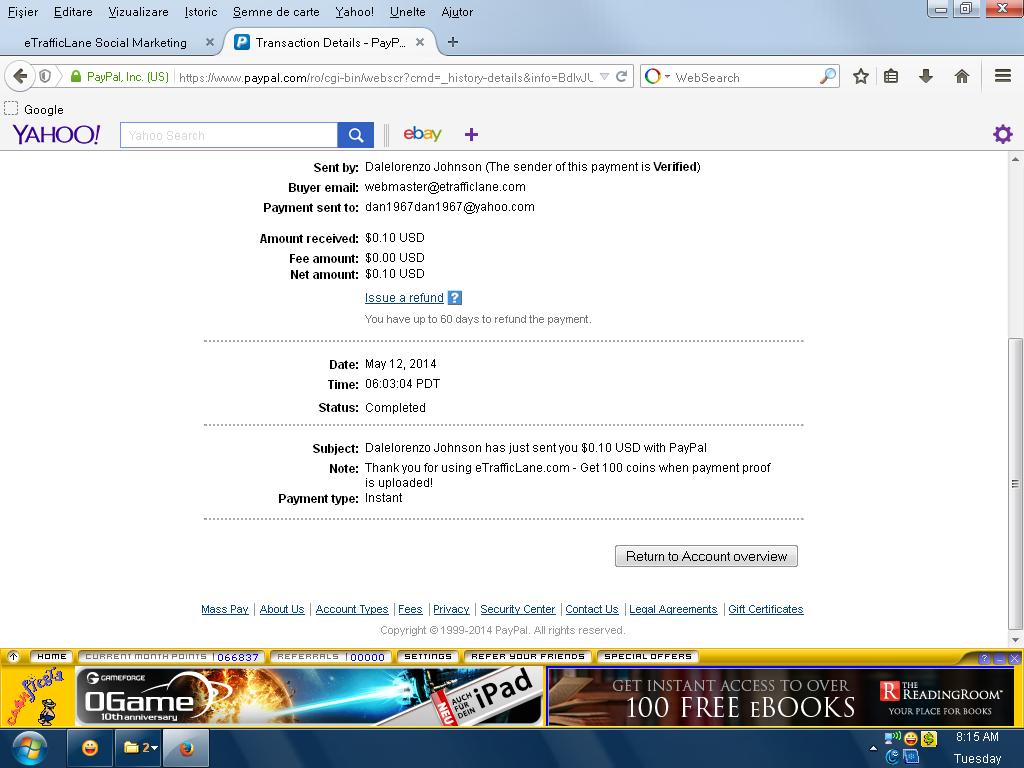Click the page vertical scrollbar thumb

coord(1014,483)
